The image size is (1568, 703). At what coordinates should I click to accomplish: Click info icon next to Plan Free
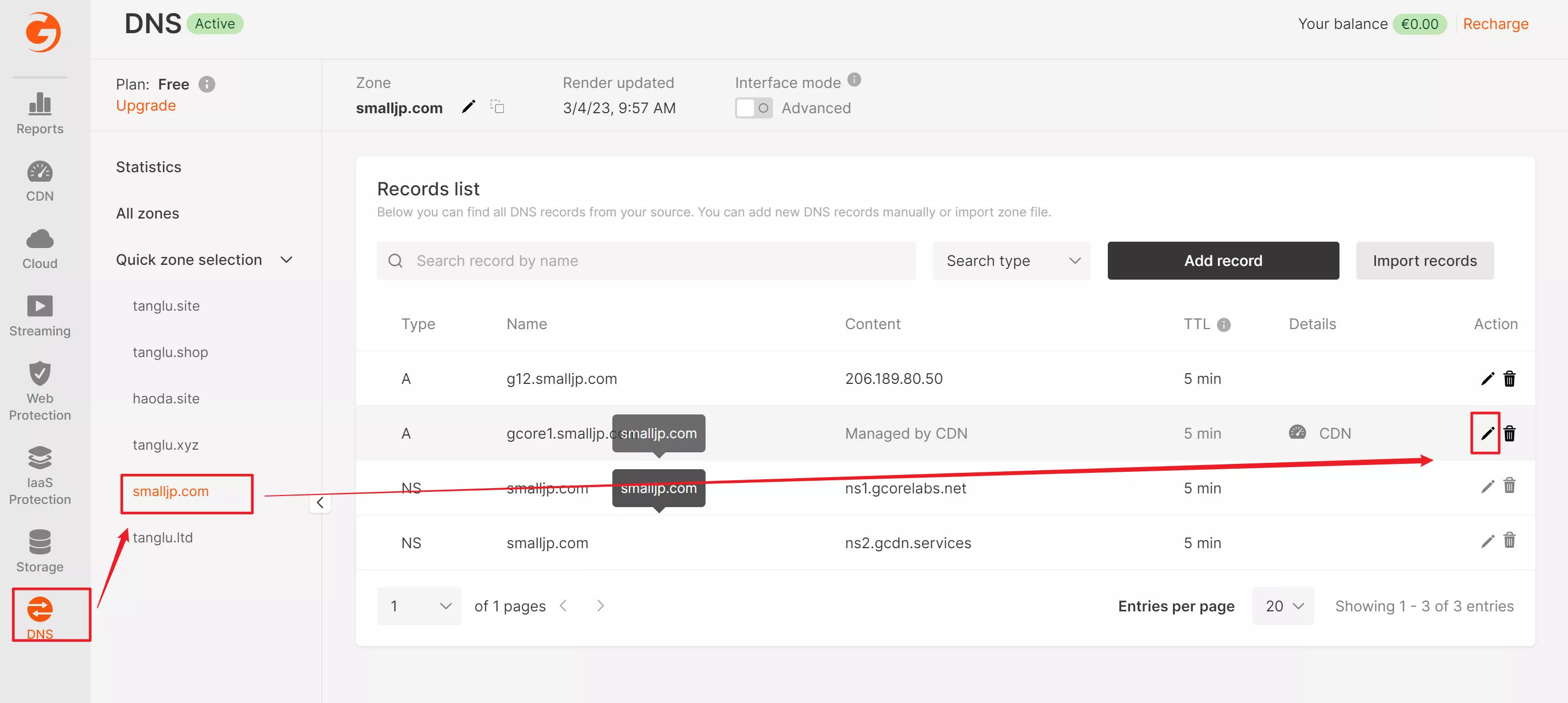point(207,84)
